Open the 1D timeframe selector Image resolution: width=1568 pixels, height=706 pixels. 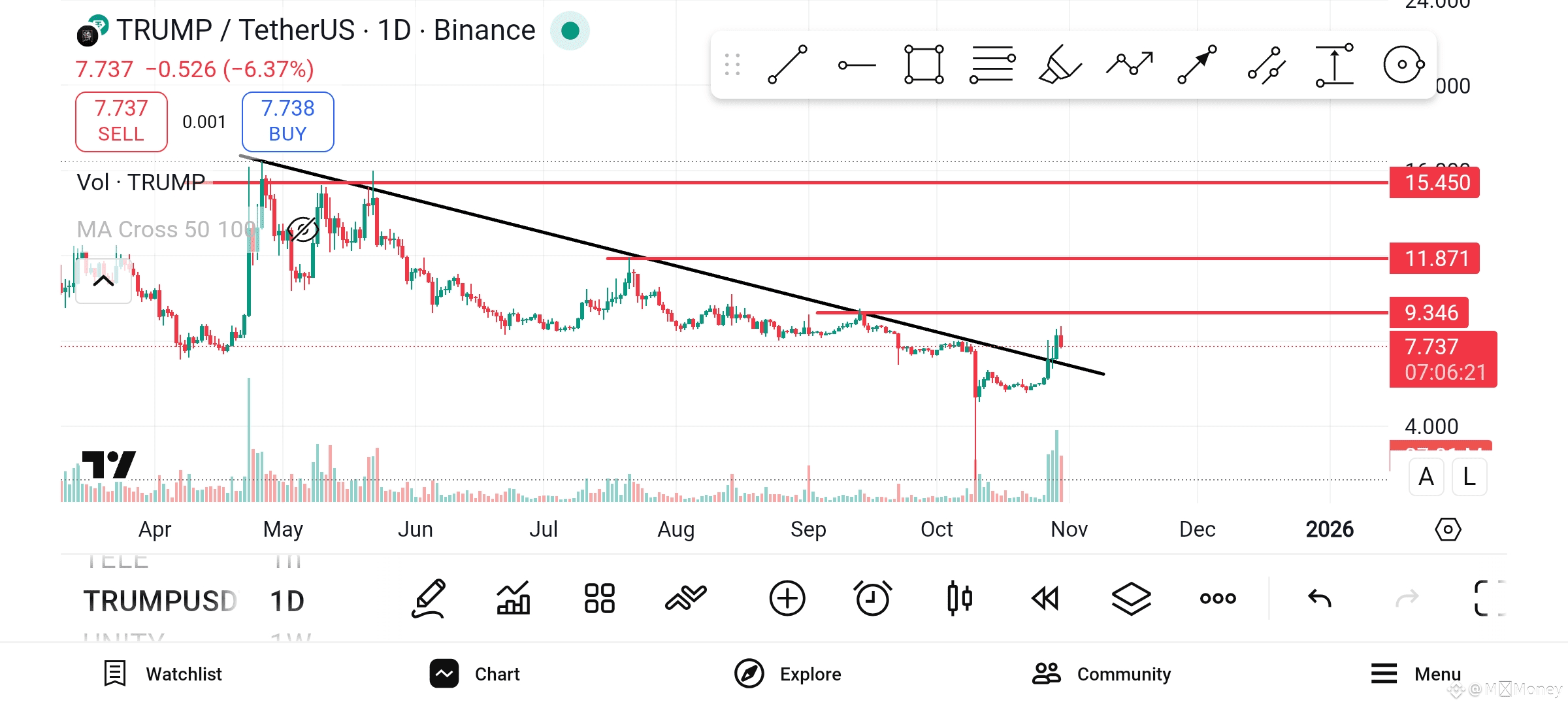point(287,601)
